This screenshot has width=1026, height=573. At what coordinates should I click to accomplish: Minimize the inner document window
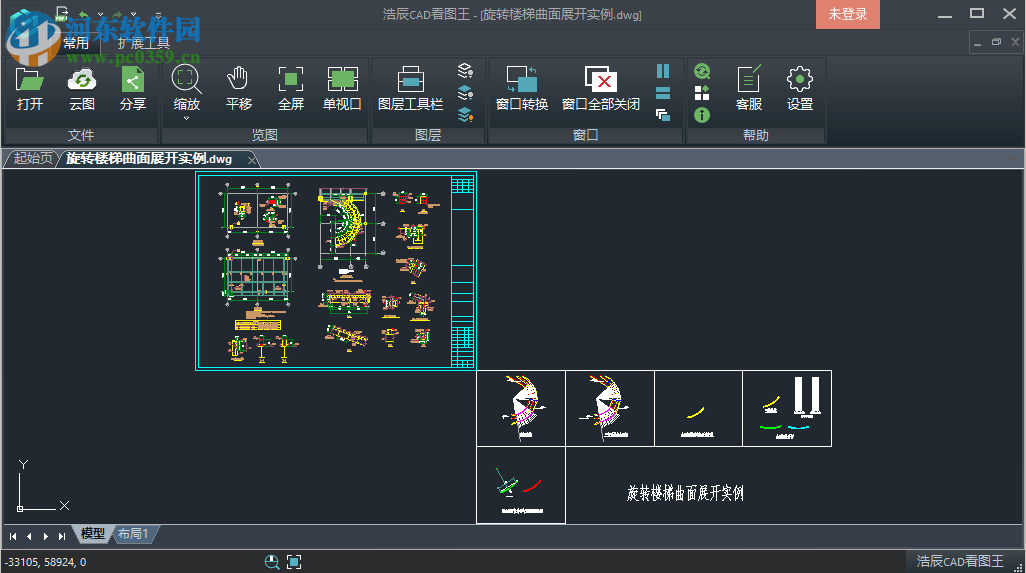click(x=978, y=43)
